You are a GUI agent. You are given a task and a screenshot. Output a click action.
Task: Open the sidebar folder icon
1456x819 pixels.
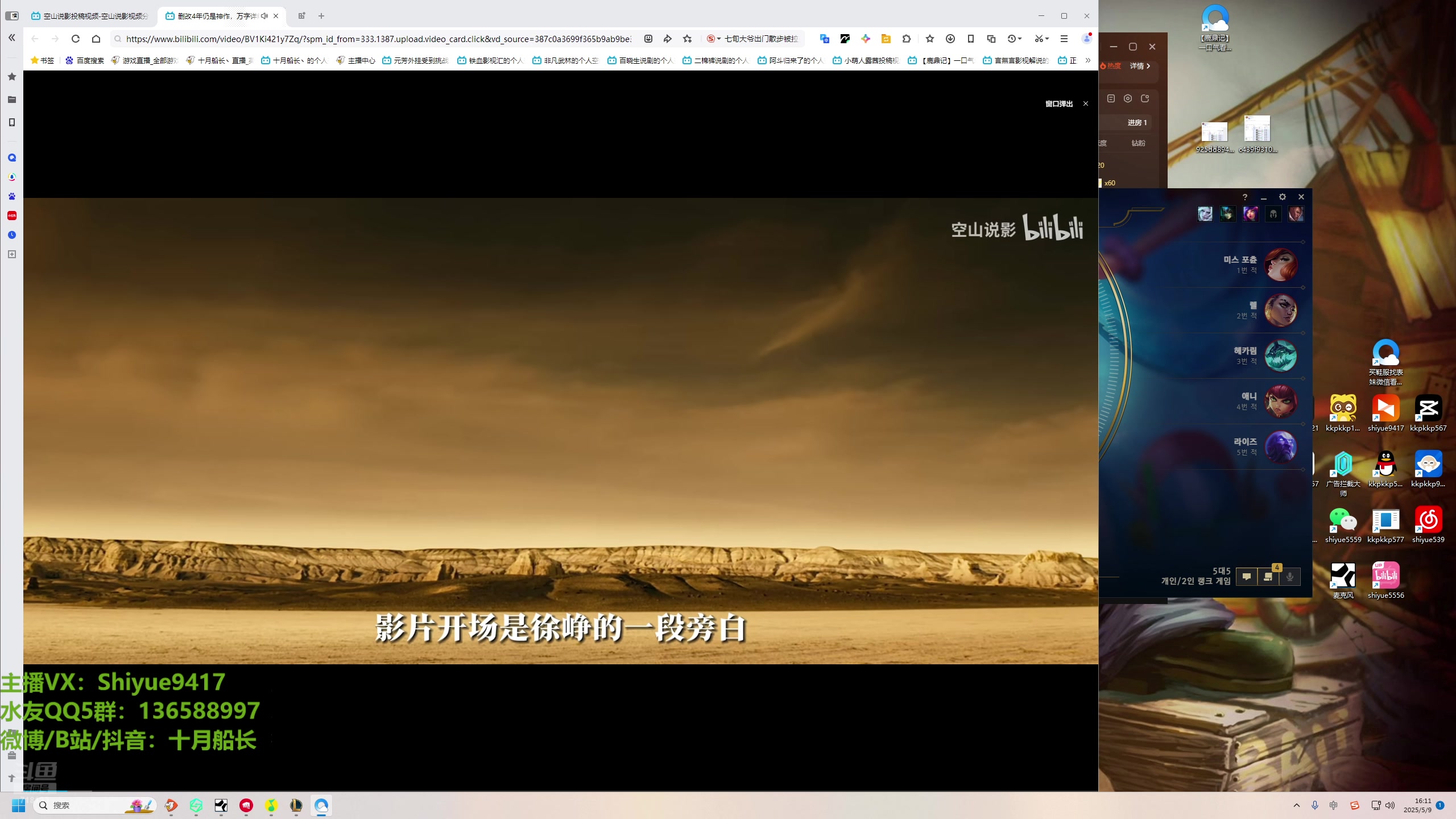pyautogui.click(x=12, y=100)
